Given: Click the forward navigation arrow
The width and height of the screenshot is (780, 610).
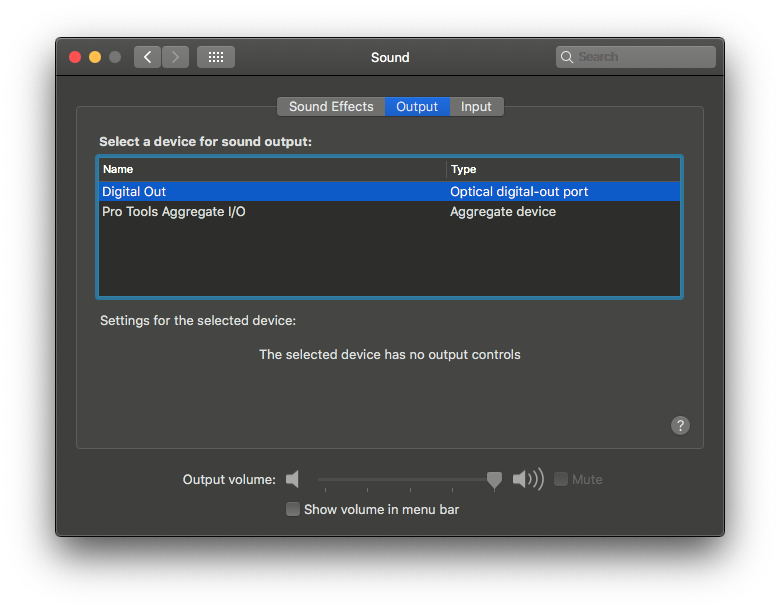Looking at the screenshot, I should click(x=175, y=57).
